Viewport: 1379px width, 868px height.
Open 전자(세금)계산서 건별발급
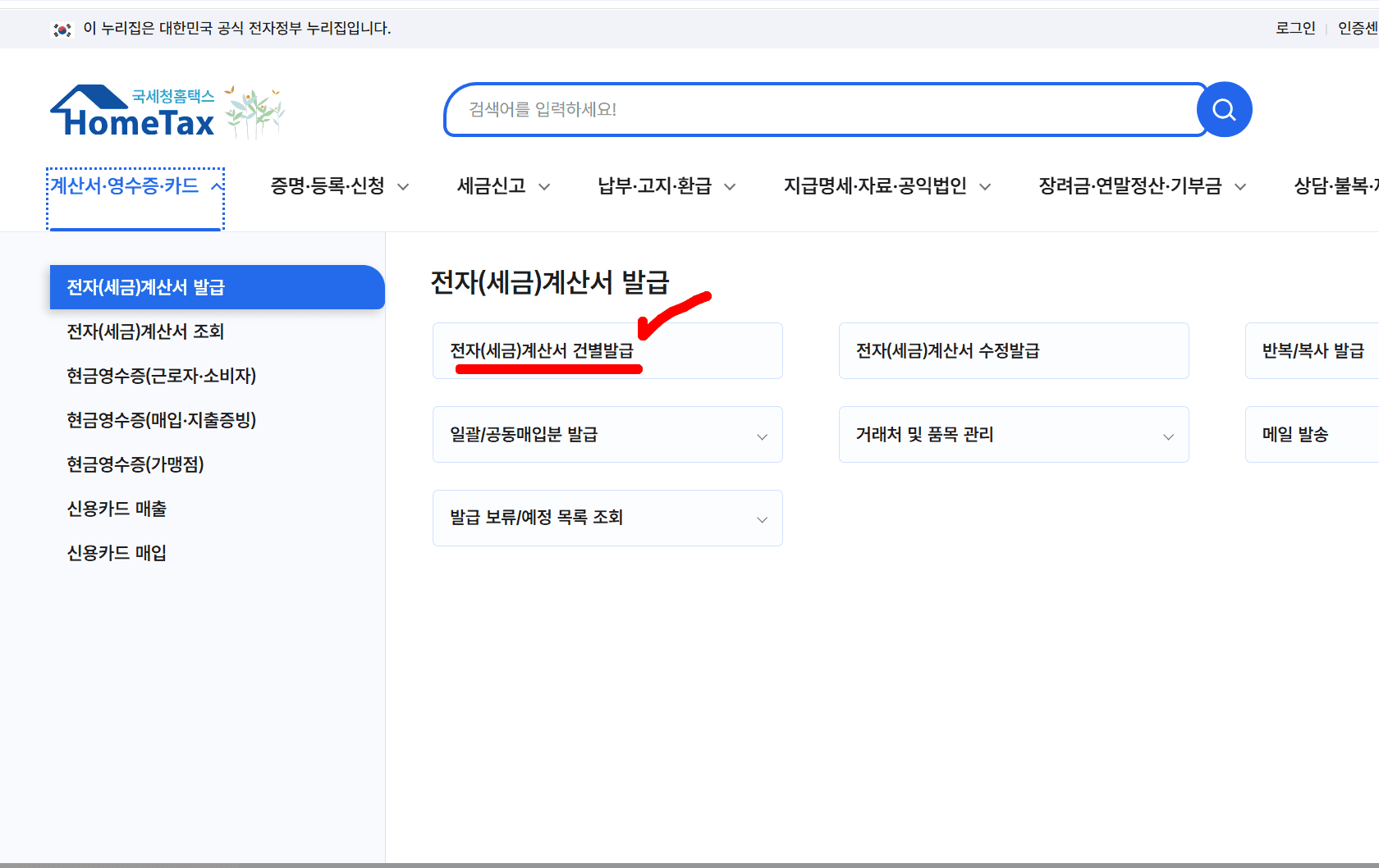pos(607,351)
